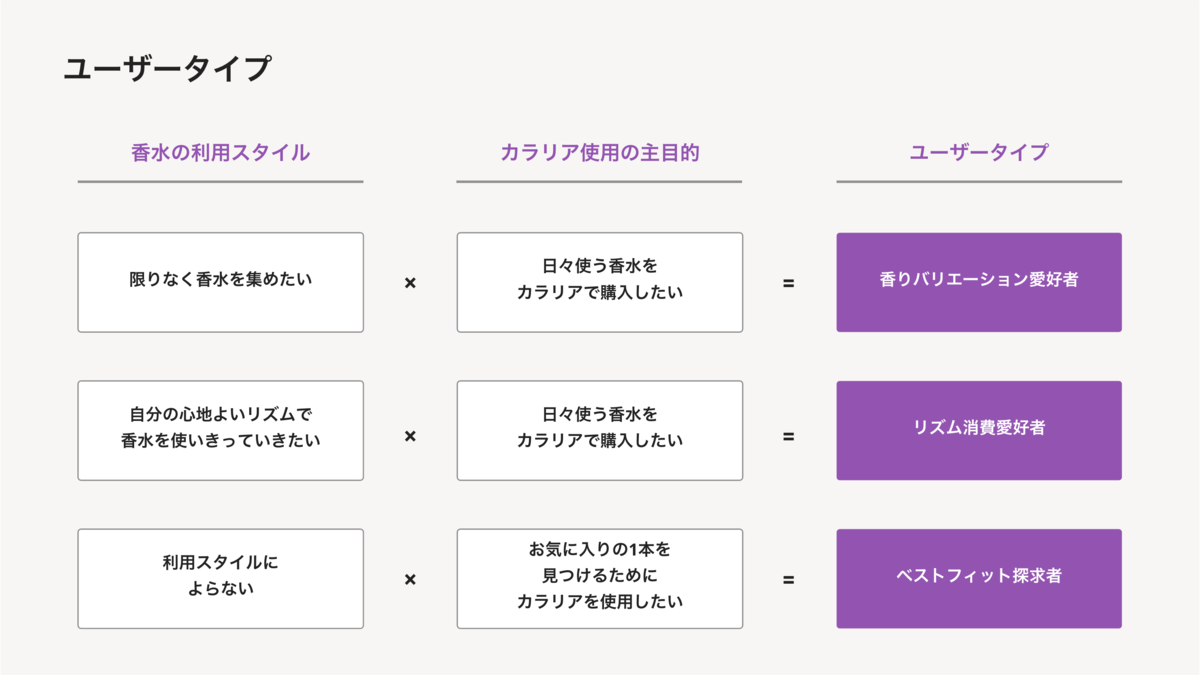Click the equals sign beside 香りバリエーション愛好者
This screenshot has width=1200, height=675.
pos(789,283)
